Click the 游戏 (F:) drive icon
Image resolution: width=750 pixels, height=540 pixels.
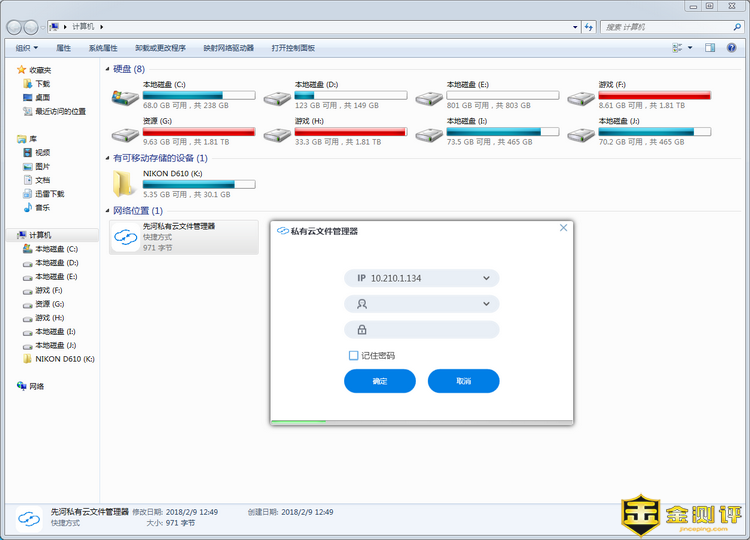pyautogui.click(x=581, y=97)
